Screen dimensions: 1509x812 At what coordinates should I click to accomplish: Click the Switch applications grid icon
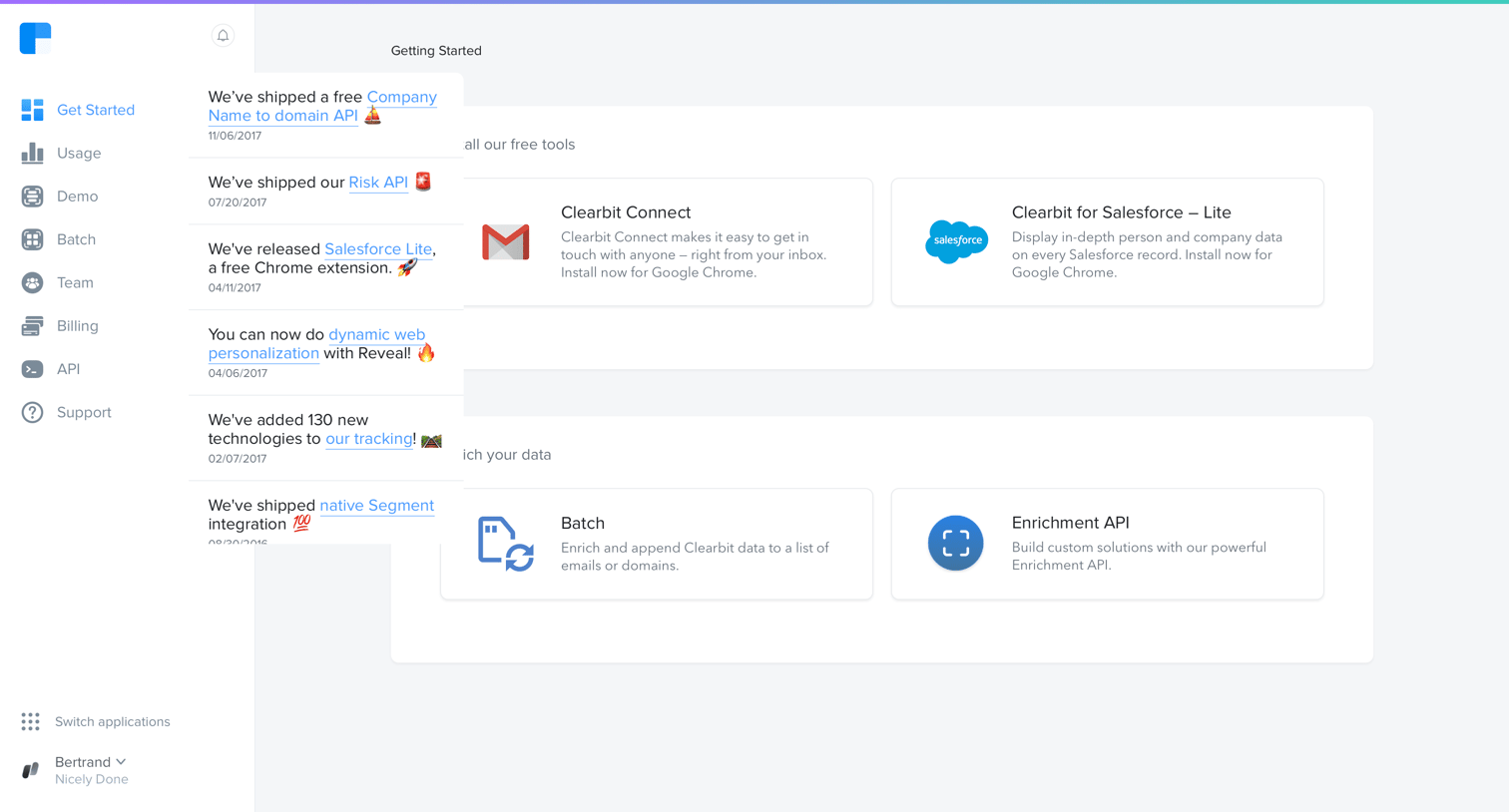tap(31, 721)
